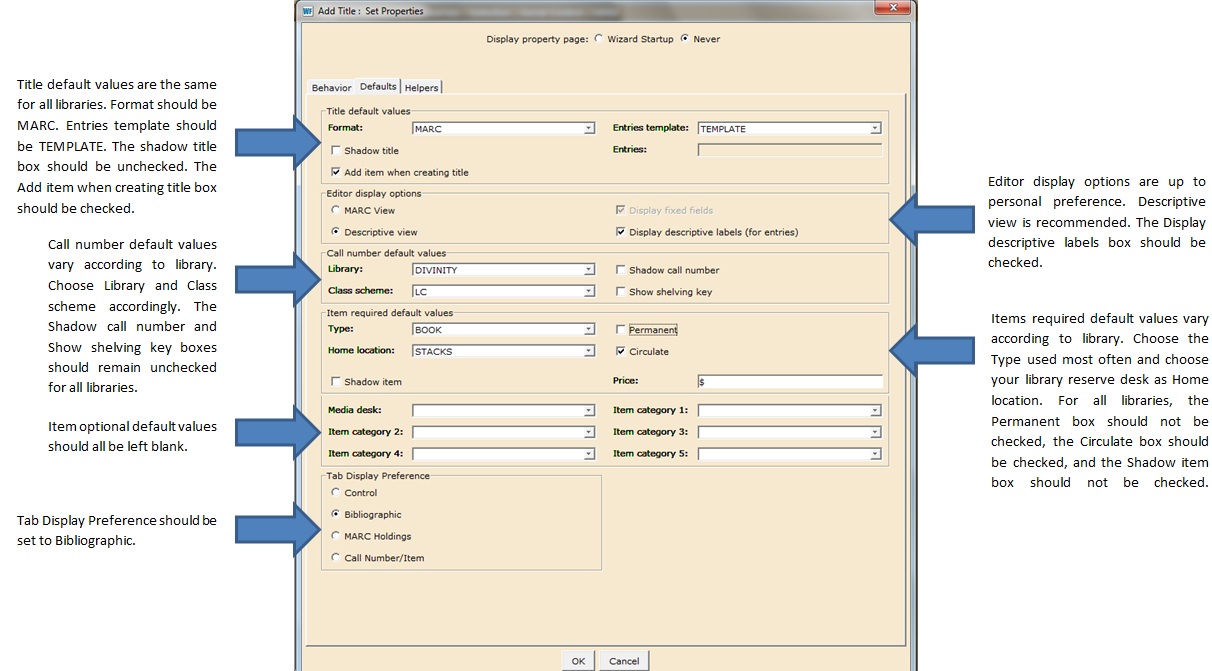Select MARC Holdings tab preference
The height and width of the screenshot is (671, 1212).
(x=335, y=536)
